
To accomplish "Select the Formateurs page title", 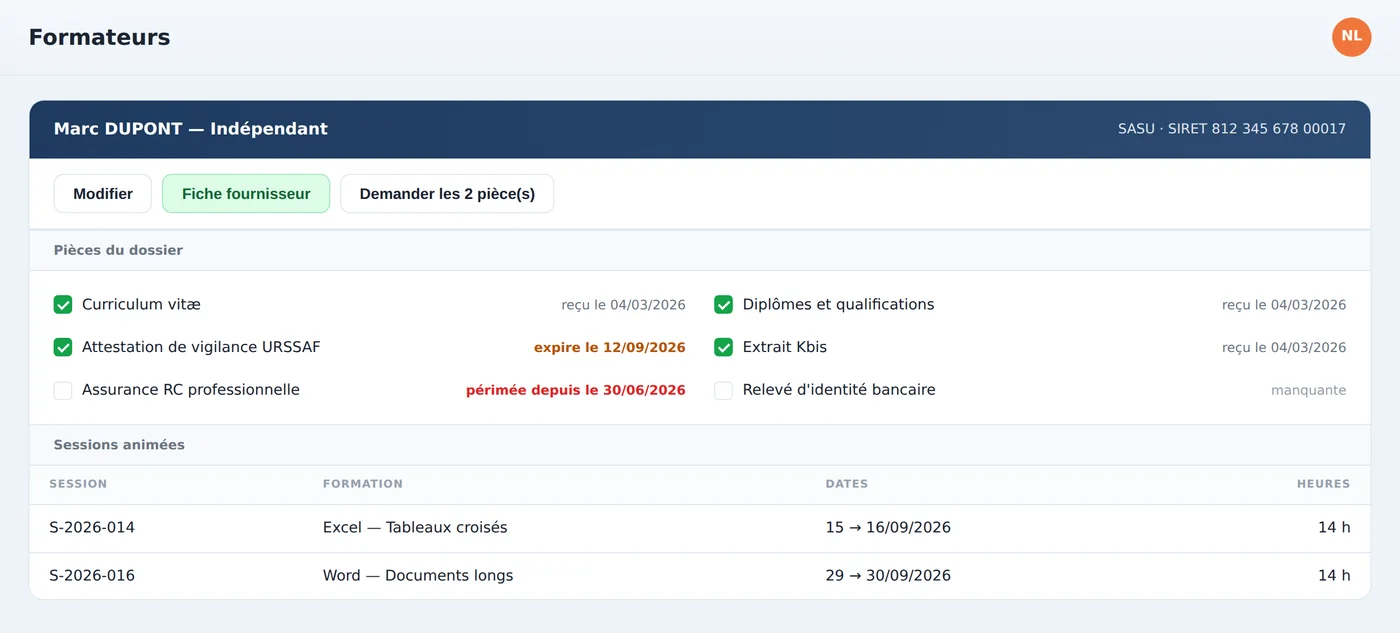I will point(99,37).
